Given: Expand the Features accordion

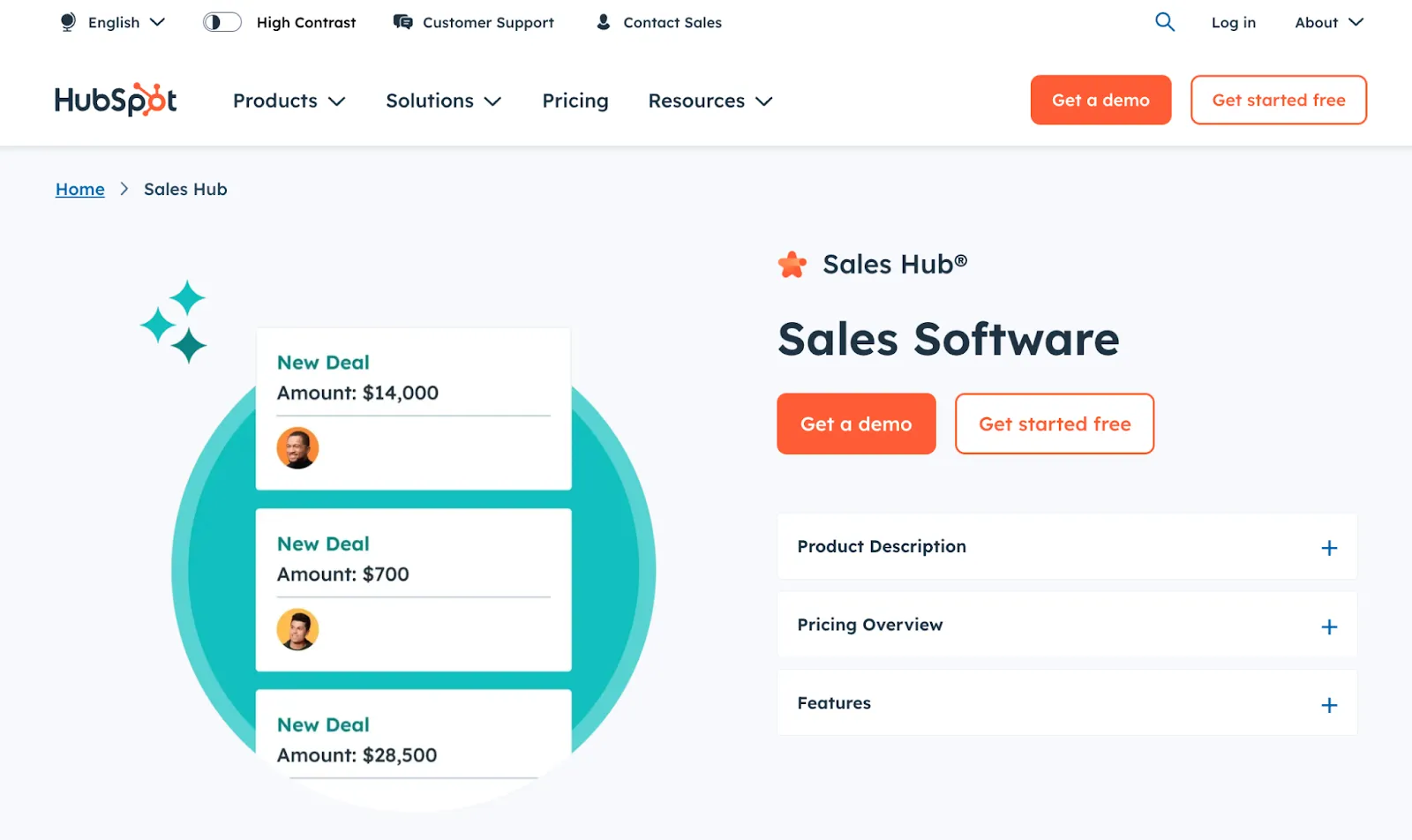Looking at the screenshot, I should point(1067,703).
